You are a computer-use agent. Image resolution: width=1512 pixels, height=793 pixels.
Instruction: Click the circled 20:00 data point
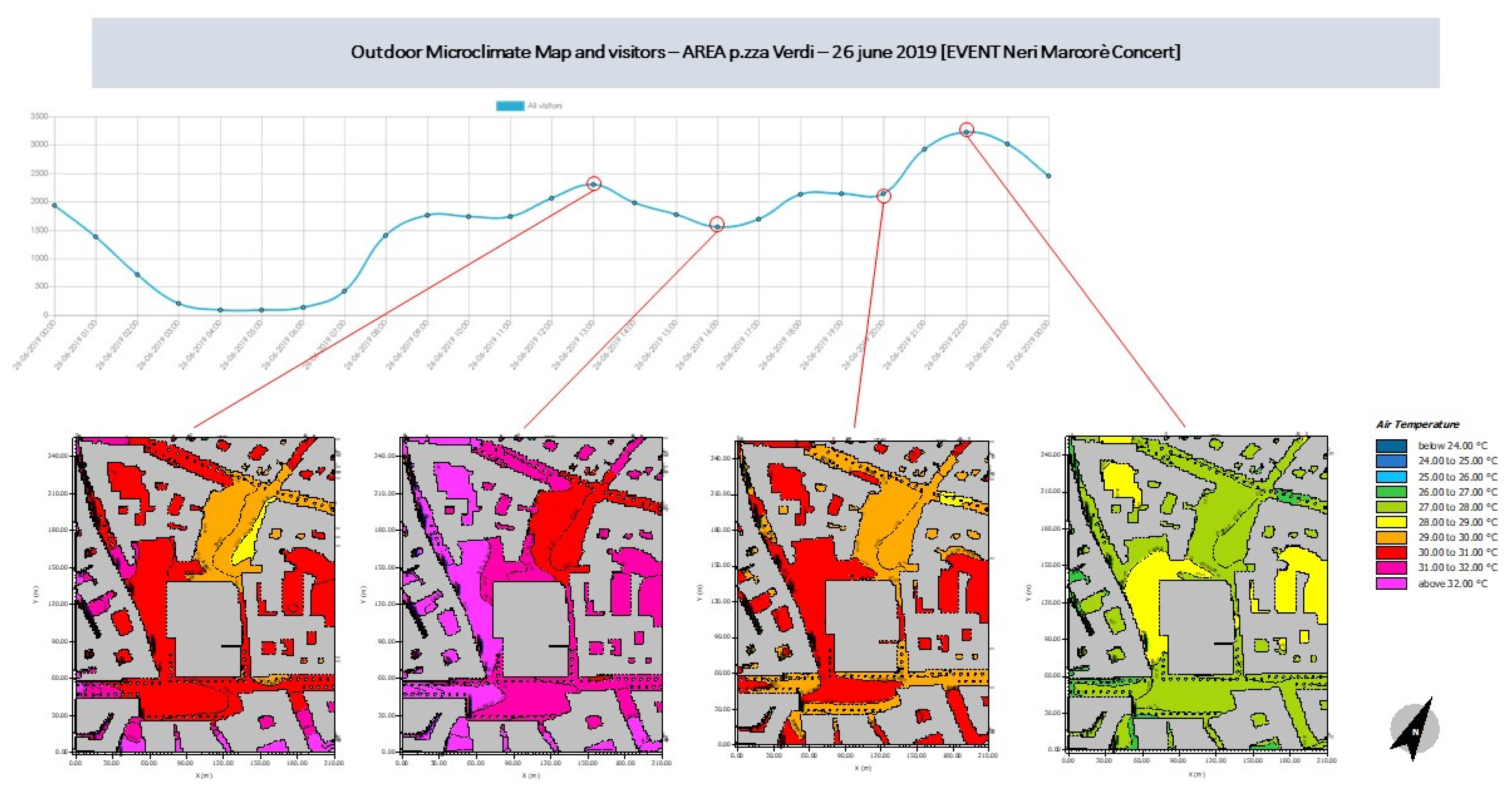coord(883,194)
